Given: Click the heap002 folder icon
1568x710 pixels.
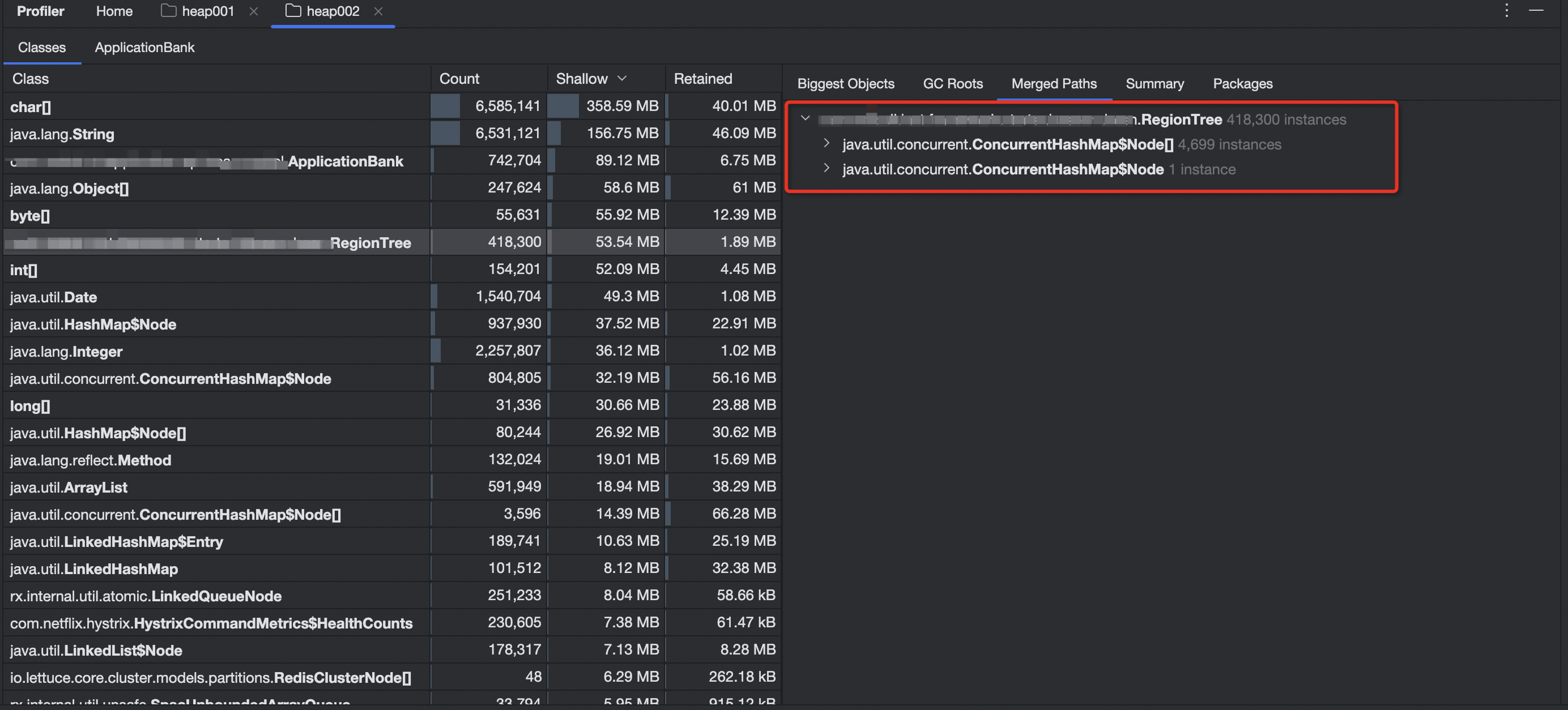Looking at the screenshot, I should (x=293, y=11).
